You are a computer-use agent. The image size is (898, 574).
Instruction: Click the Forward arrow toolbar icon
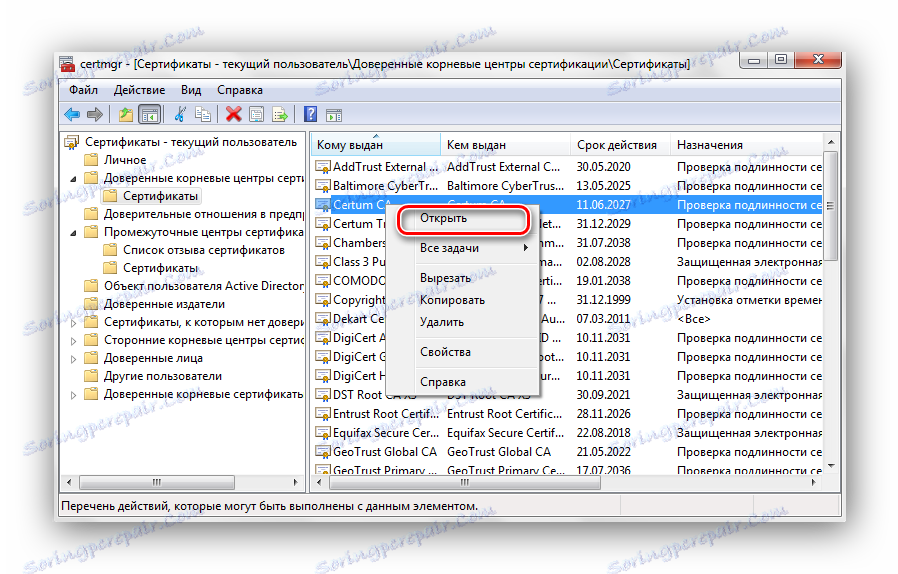click(94, 115)
